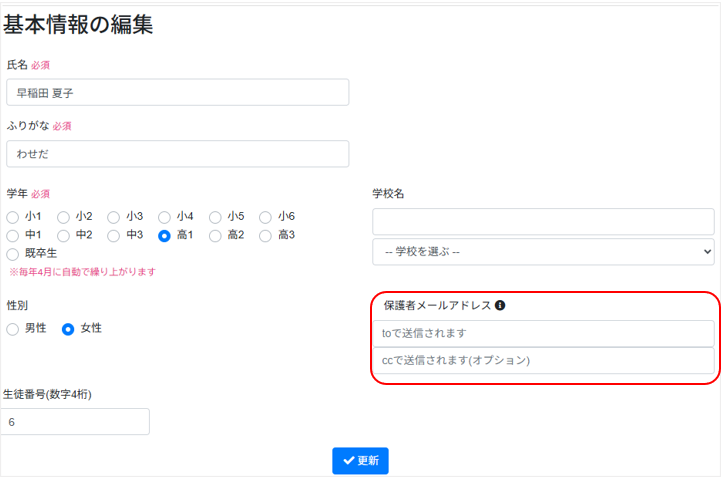Click the 学校名 text field
This screenshot has width=724, height=482.
coord(543,221)
